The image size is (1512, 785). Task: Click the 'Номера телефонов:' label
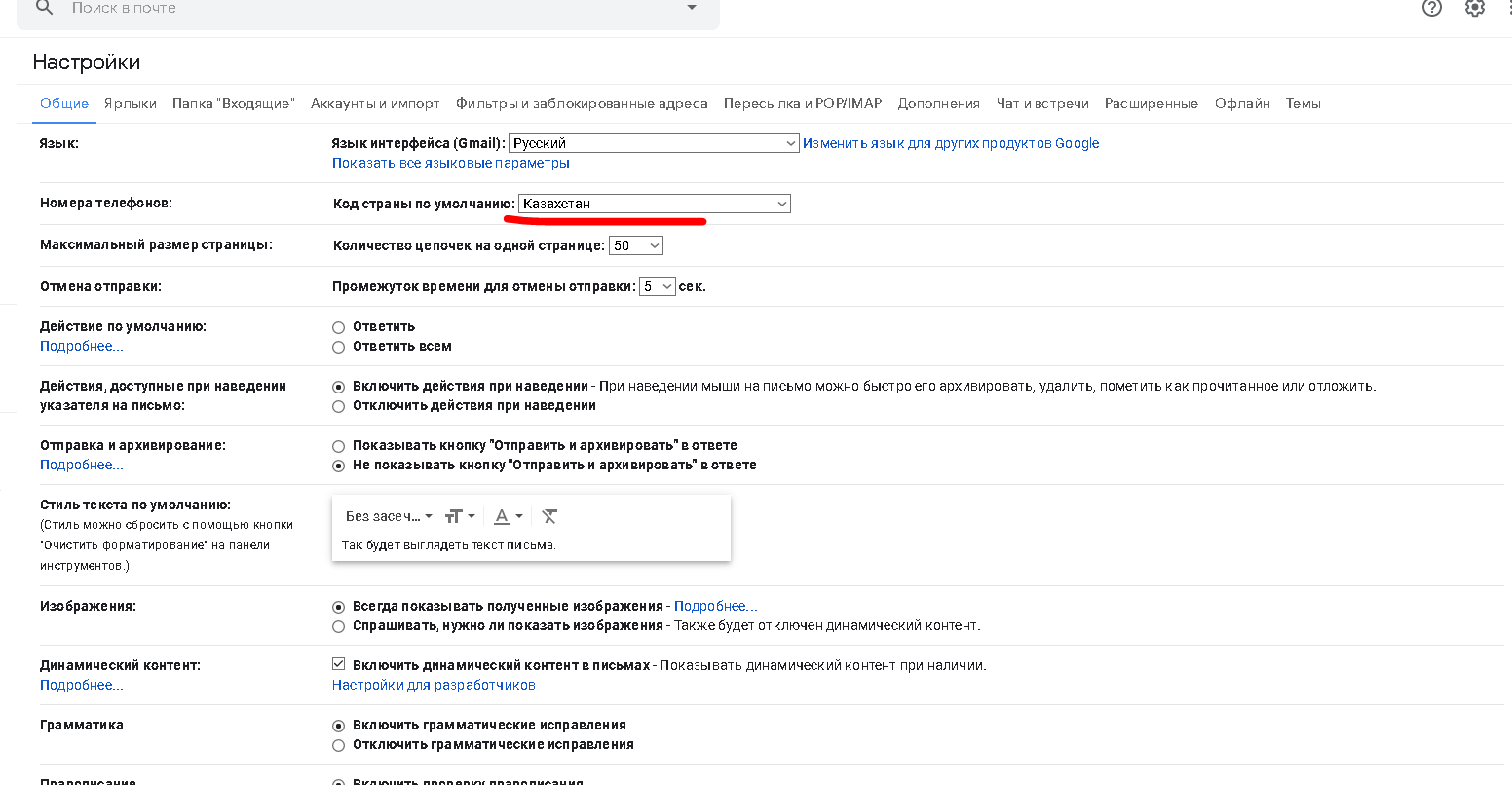(106, 203)
